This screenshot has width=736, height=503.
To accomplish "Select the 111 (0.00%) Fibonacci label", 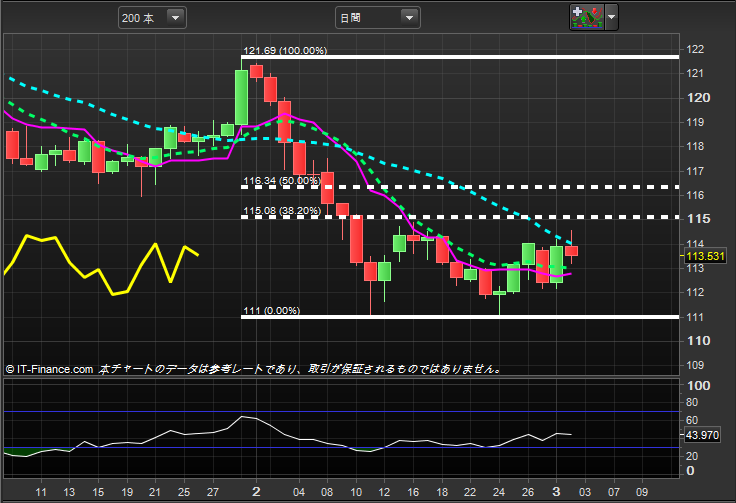I will point(271,310).
